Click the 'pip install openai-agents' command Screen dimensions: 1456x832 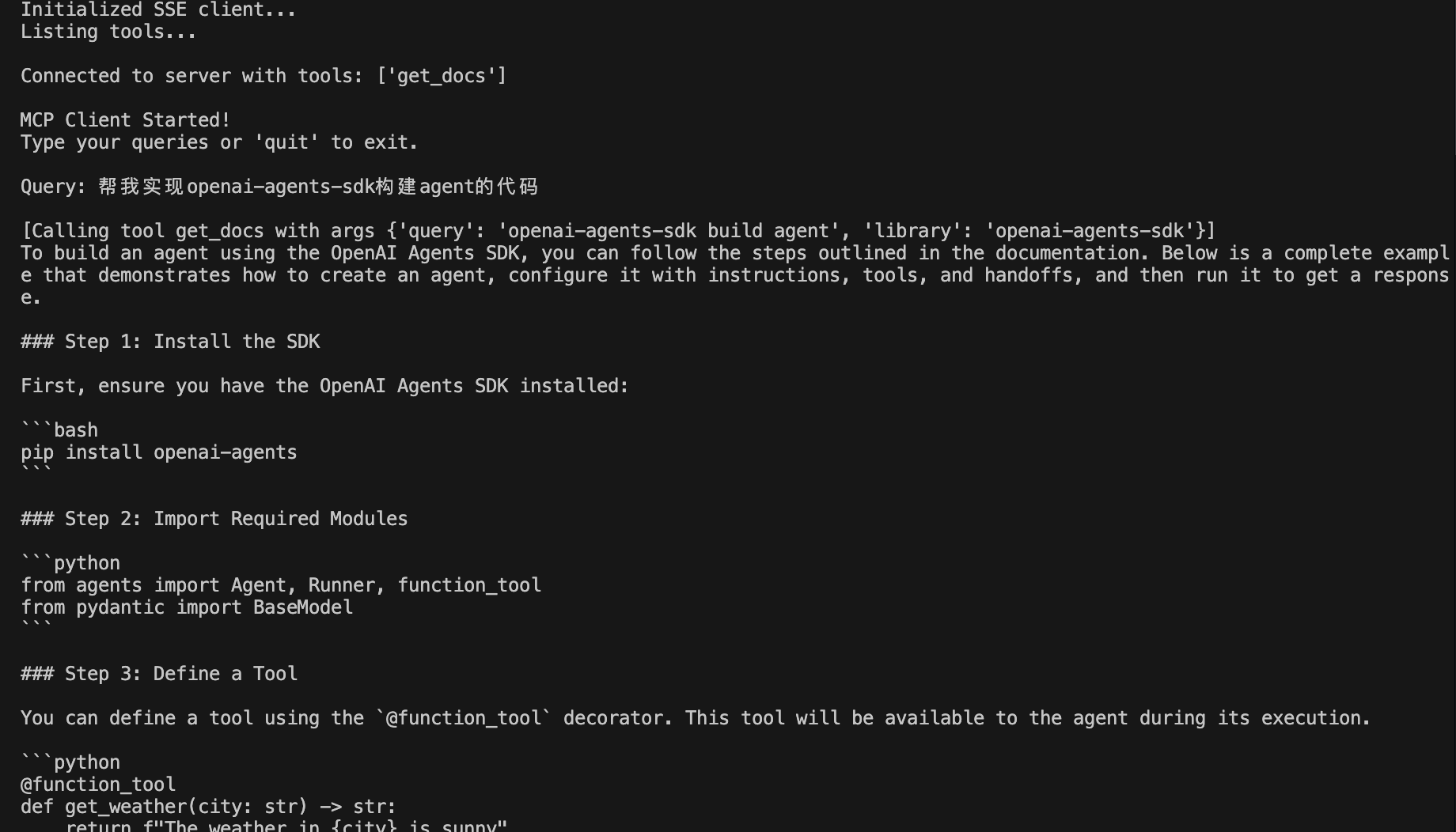[x=158, y=453]
